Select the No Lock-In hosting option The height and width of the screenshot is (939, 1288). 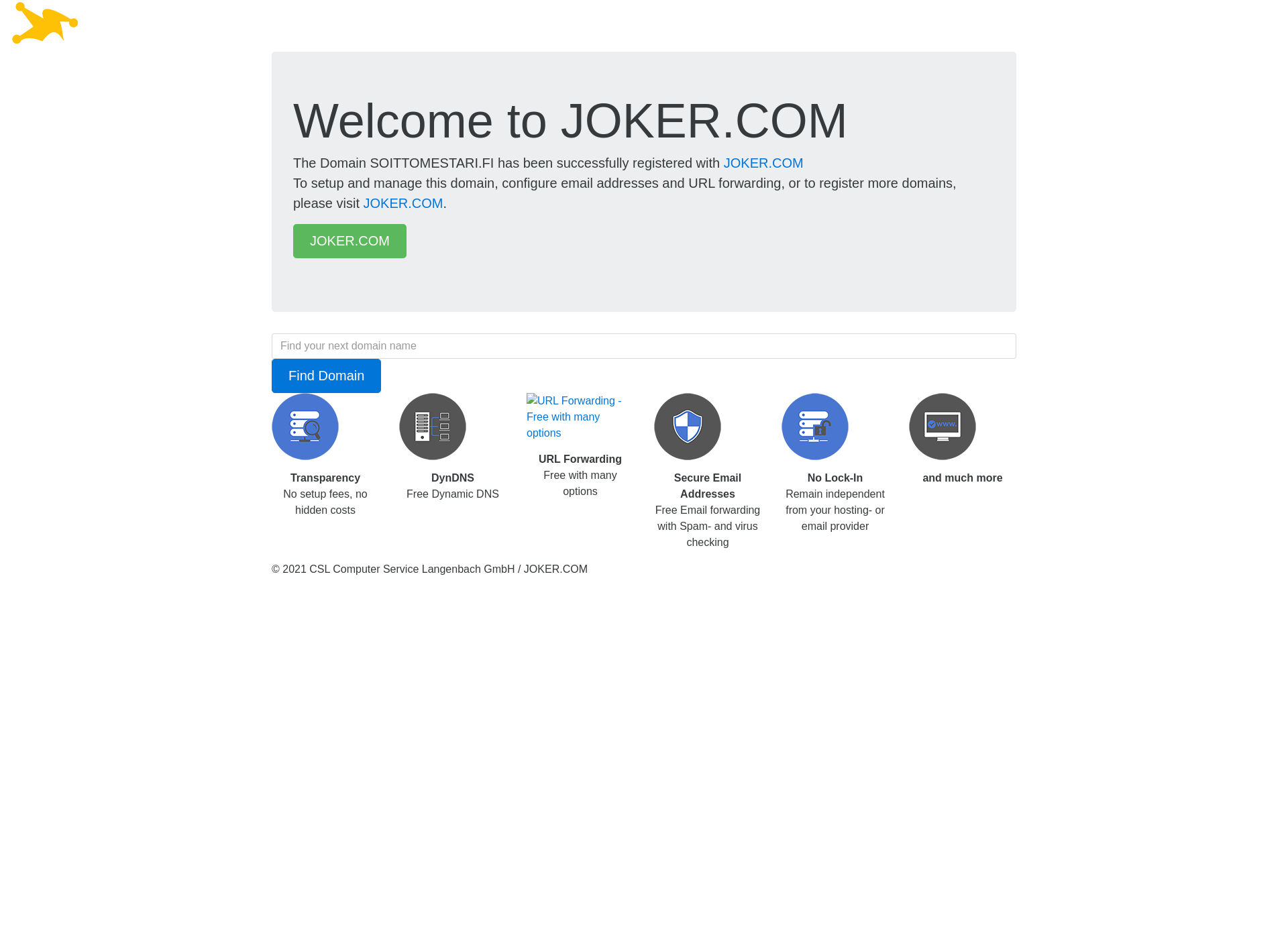pyautogui.click(x=815, y=427)
